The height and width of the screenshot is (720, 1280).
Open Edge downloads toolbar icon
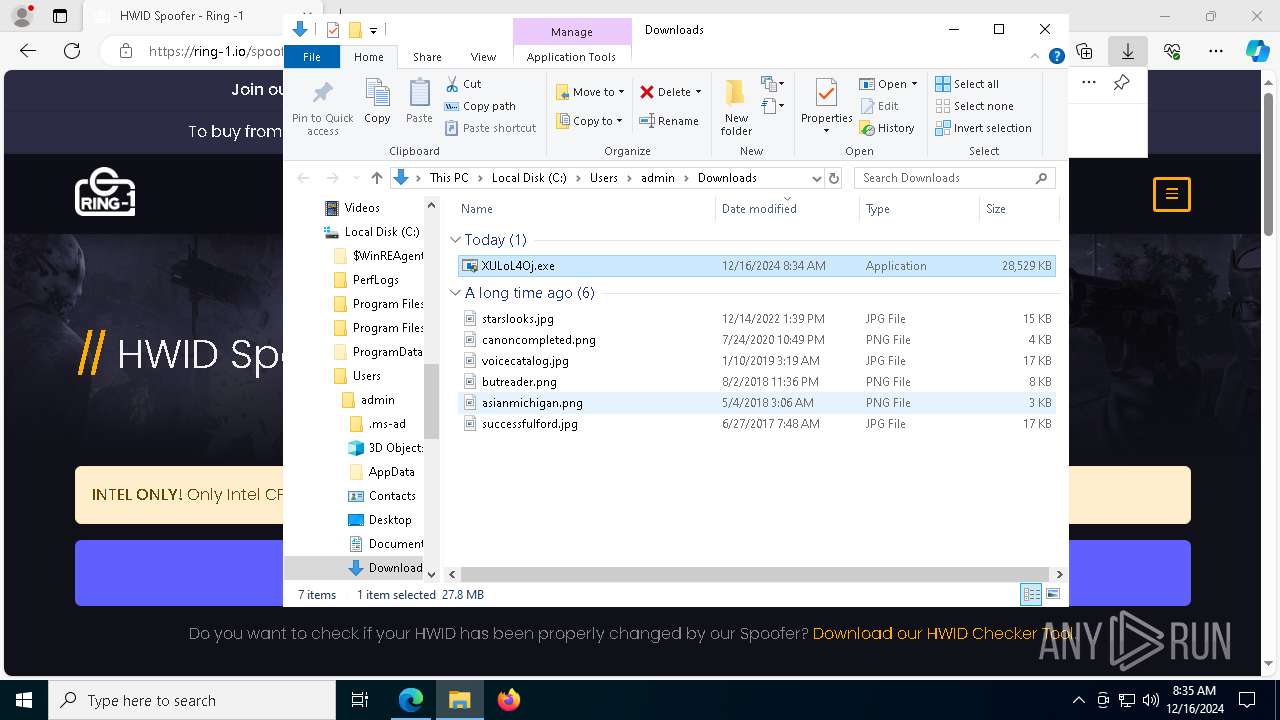1127,51
